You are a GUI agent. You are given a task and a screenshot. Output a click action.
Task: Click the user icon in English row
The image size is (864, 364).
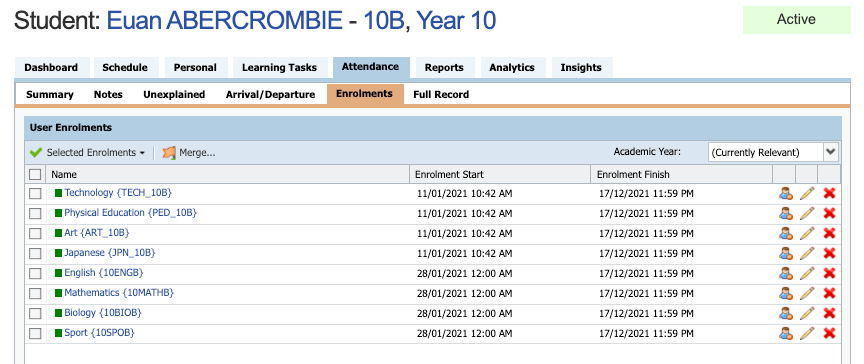(785, 273)
